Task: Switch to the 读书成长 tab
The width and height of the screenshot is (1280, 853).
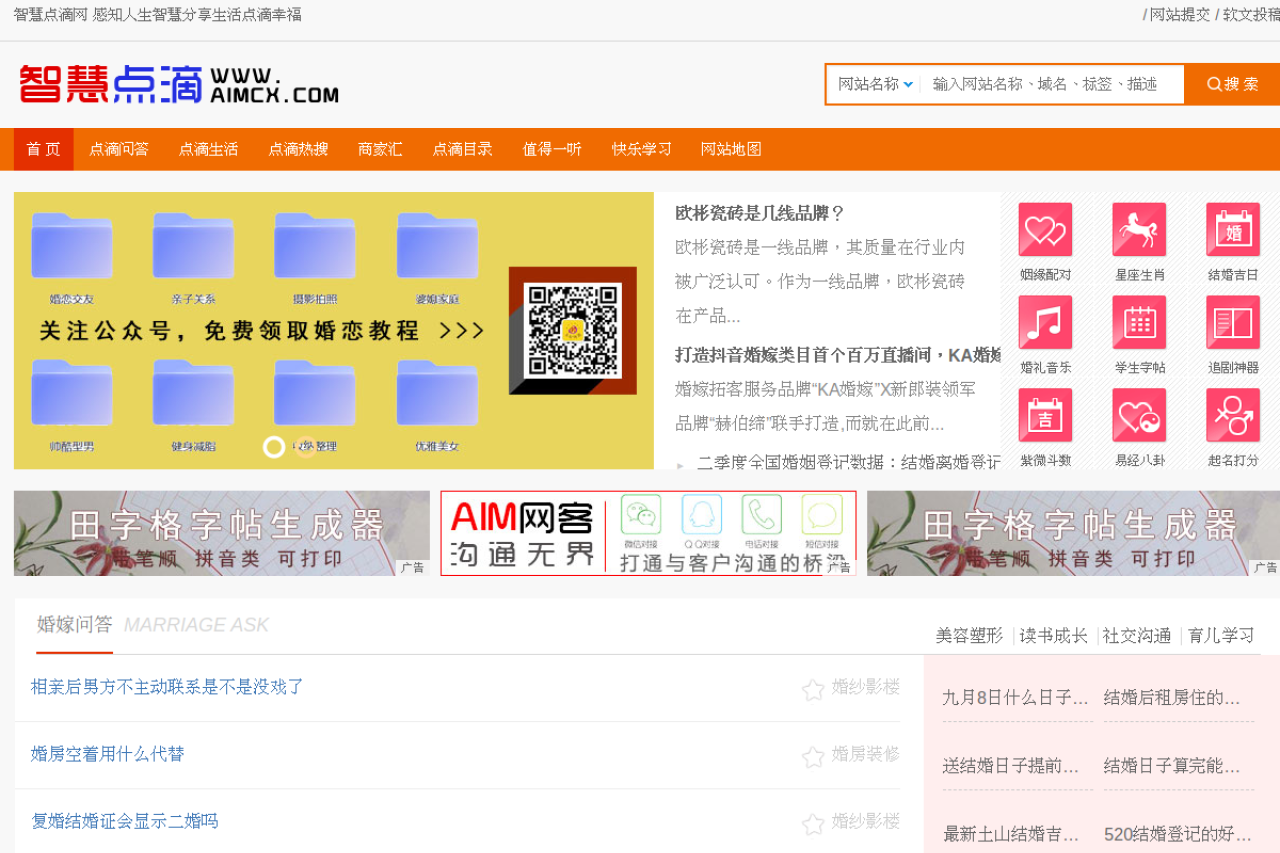Action: tap(1054, 636)
